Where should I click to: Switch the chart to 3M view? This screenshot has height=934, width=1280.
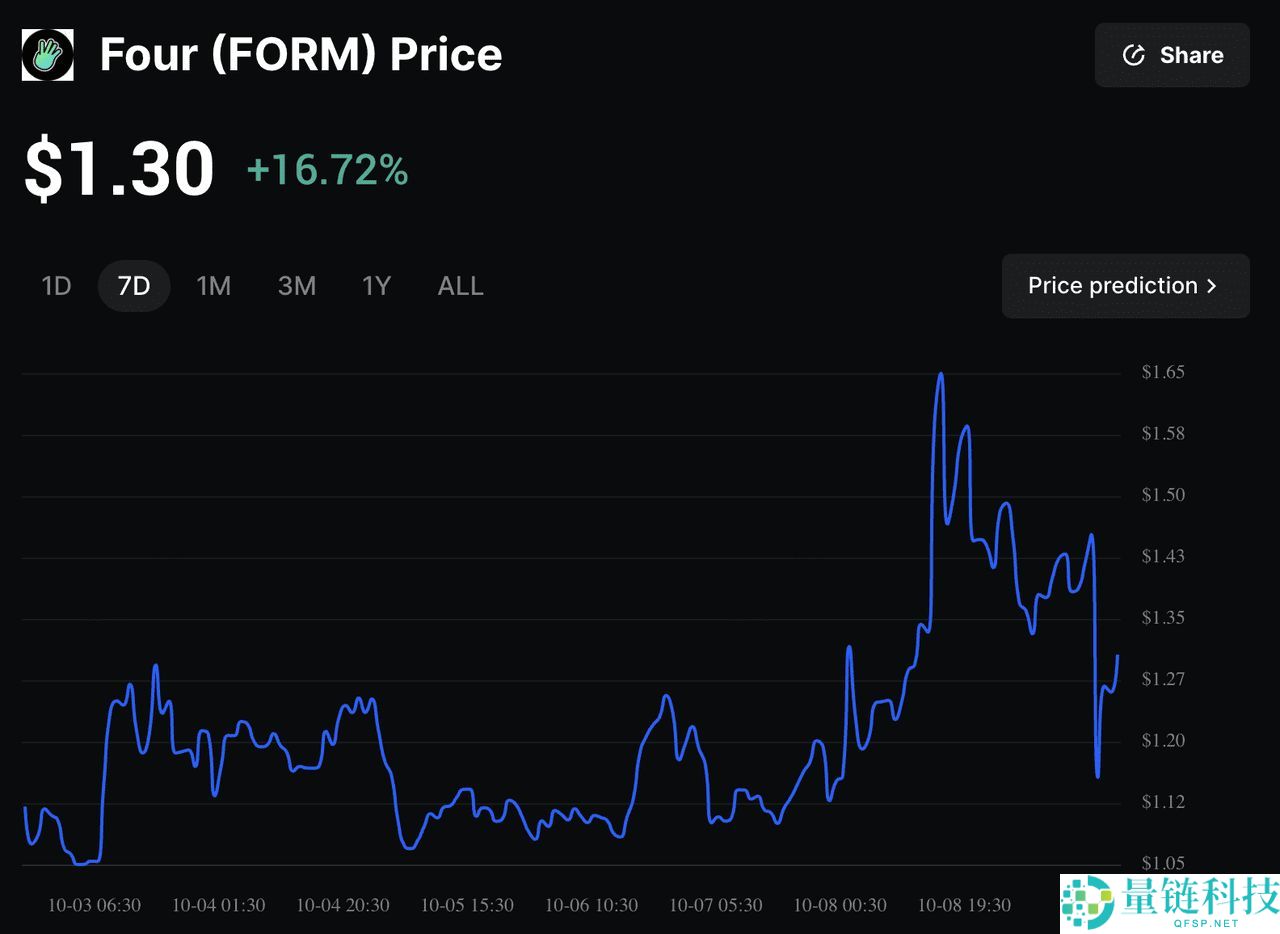coord(296,286)
